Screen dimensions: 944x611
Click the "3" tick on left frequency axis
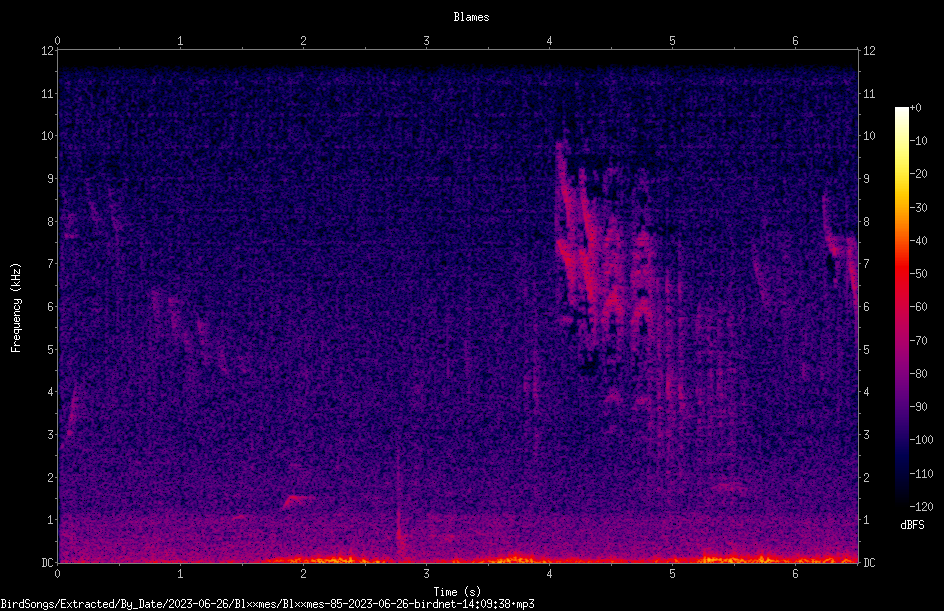(51, 435)
